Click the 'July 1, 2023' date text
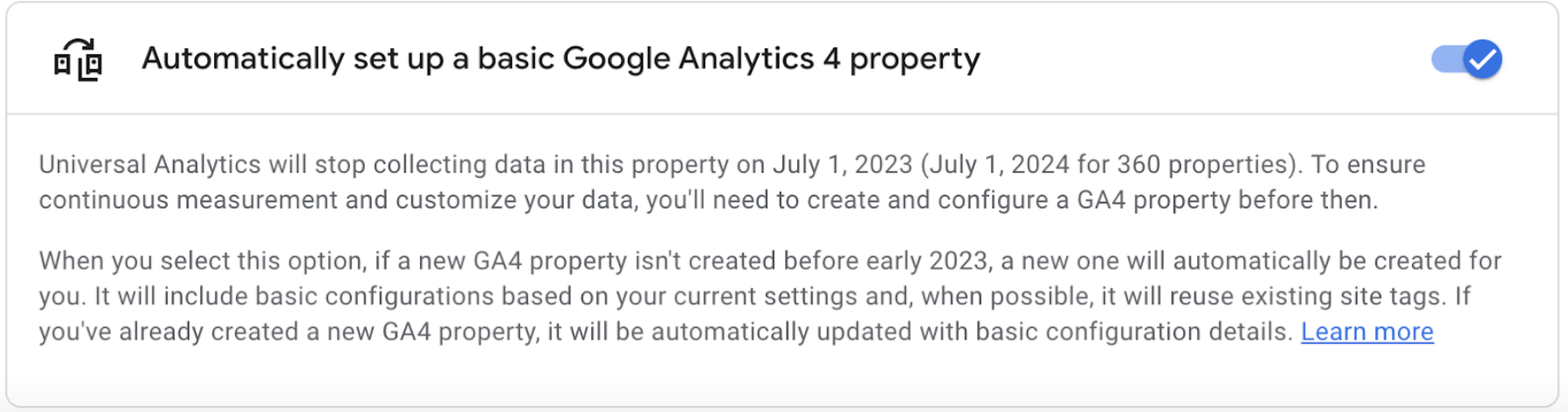The height and width of the screenshot is (412, 1568). click(x=842, y=165)
